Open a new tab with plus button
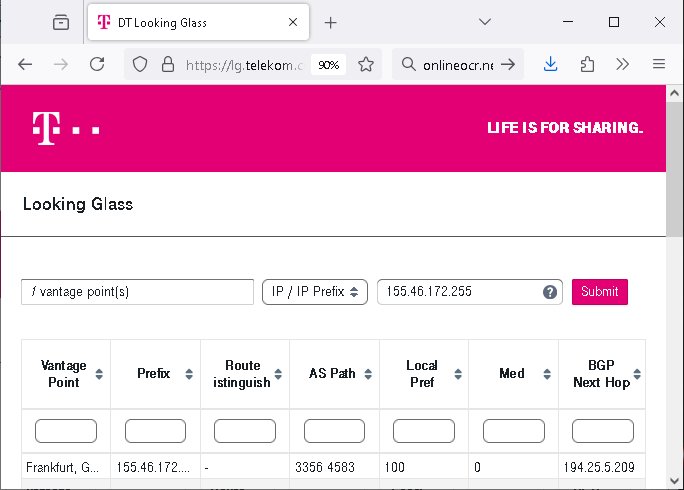This screenshot has width=684, height=490. coord(331,23)
